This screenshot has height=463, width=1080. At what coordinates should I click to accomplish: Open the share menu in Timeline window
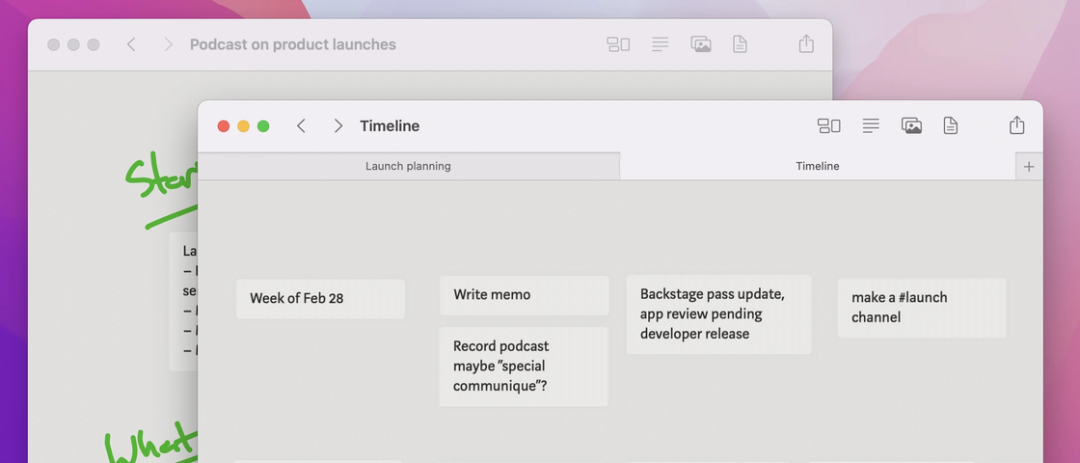pos(1017,126)
